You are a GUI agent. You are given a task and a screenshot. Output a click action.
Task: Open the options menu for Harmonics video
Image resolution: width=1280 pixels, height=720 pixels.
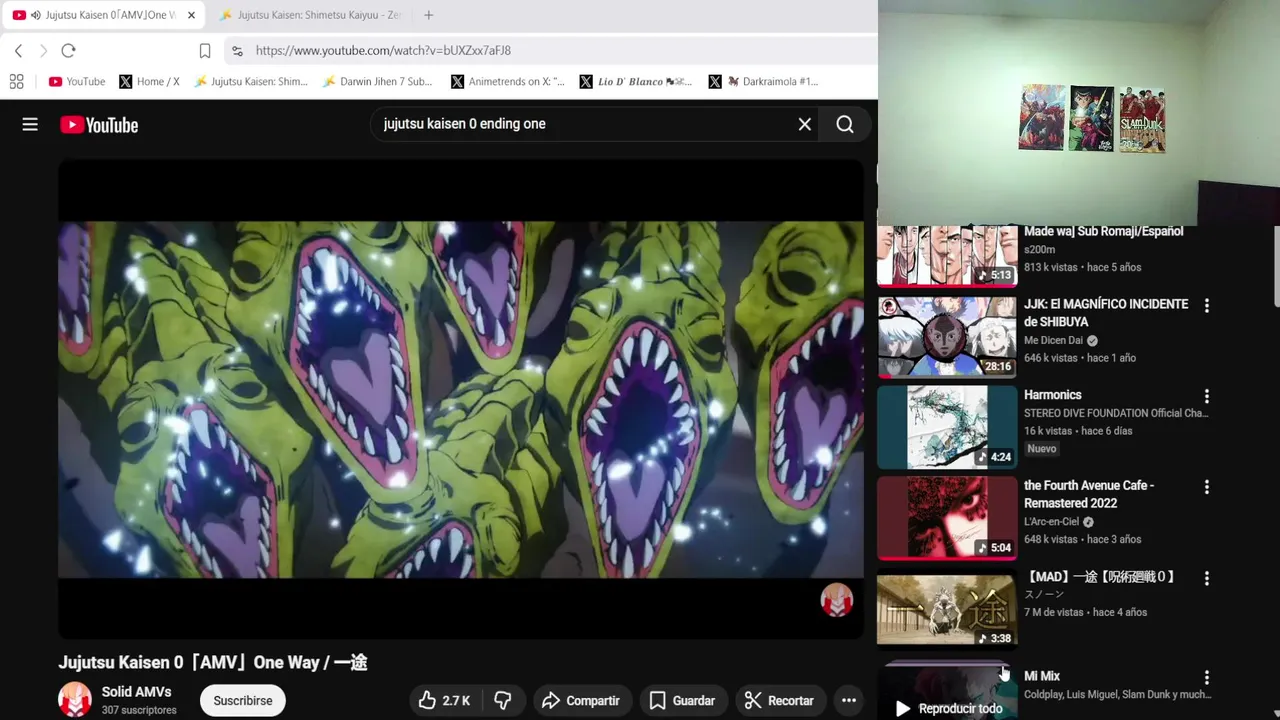(x=1206, y=396)
